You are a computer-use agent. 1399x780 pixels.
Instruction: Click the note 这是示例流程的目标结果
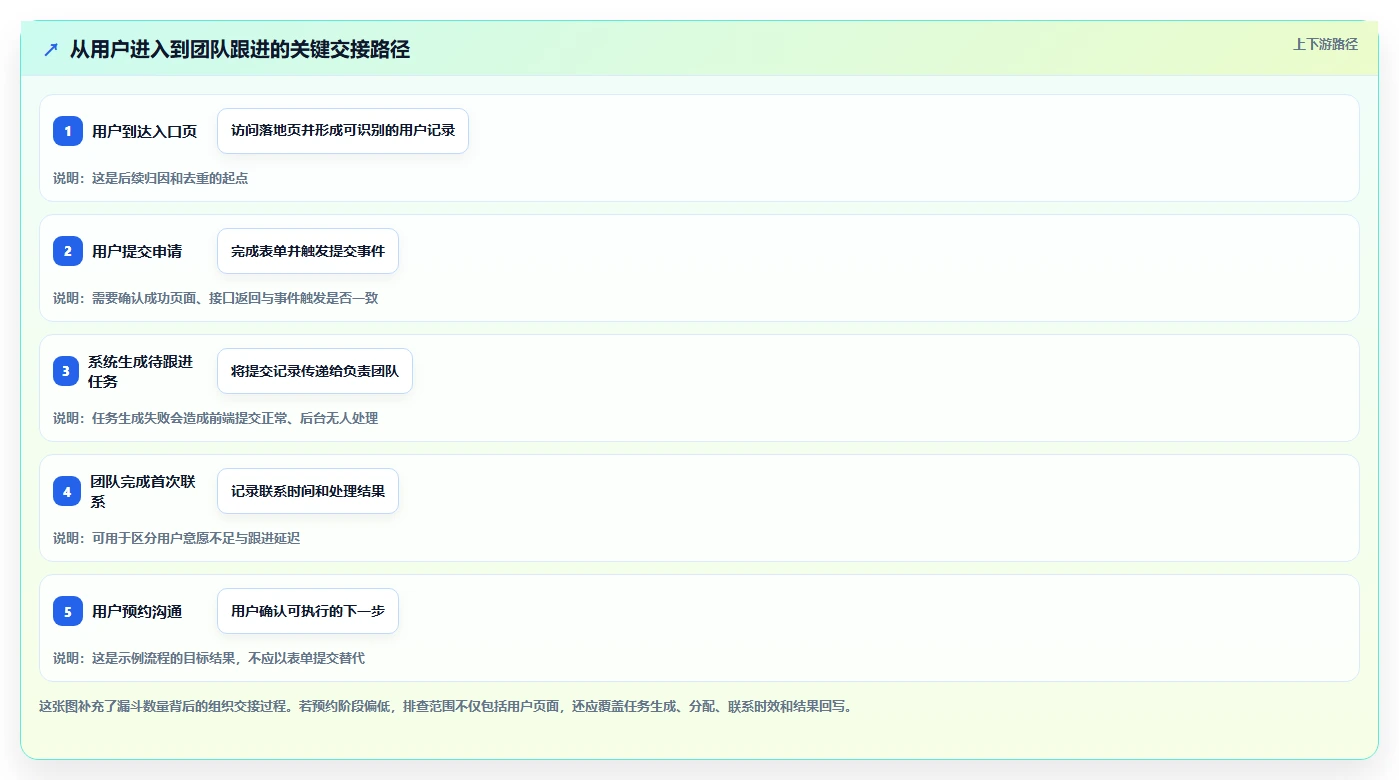(209, 658)
